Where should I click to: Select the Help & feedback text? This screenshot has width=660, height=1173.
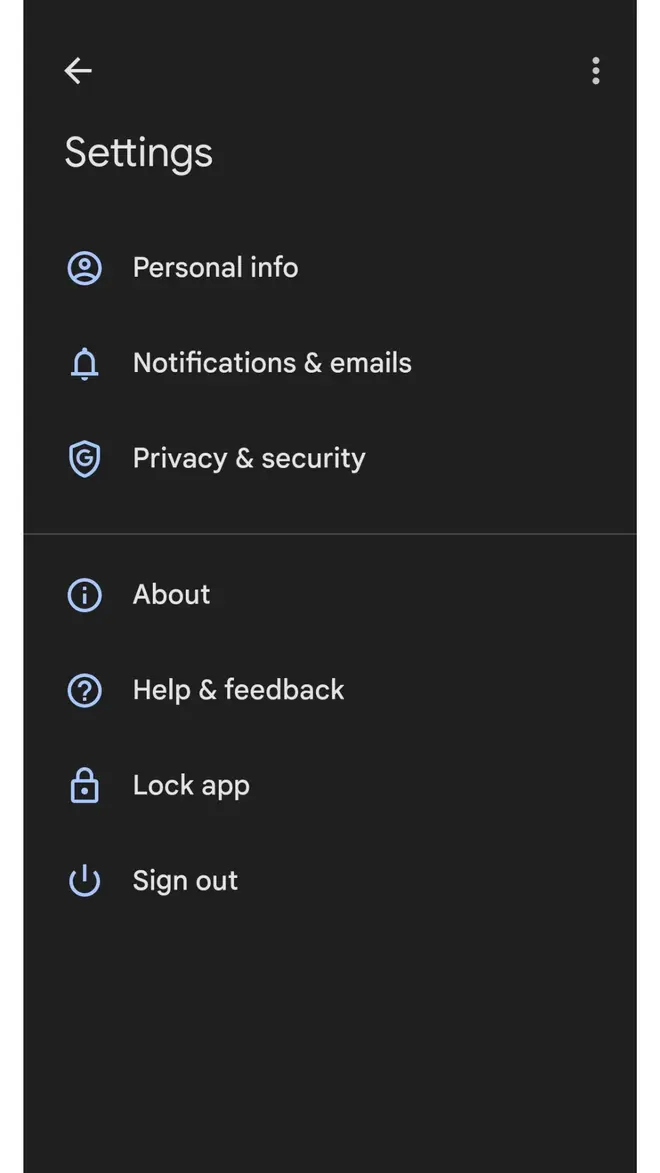[x=238, y=690]
